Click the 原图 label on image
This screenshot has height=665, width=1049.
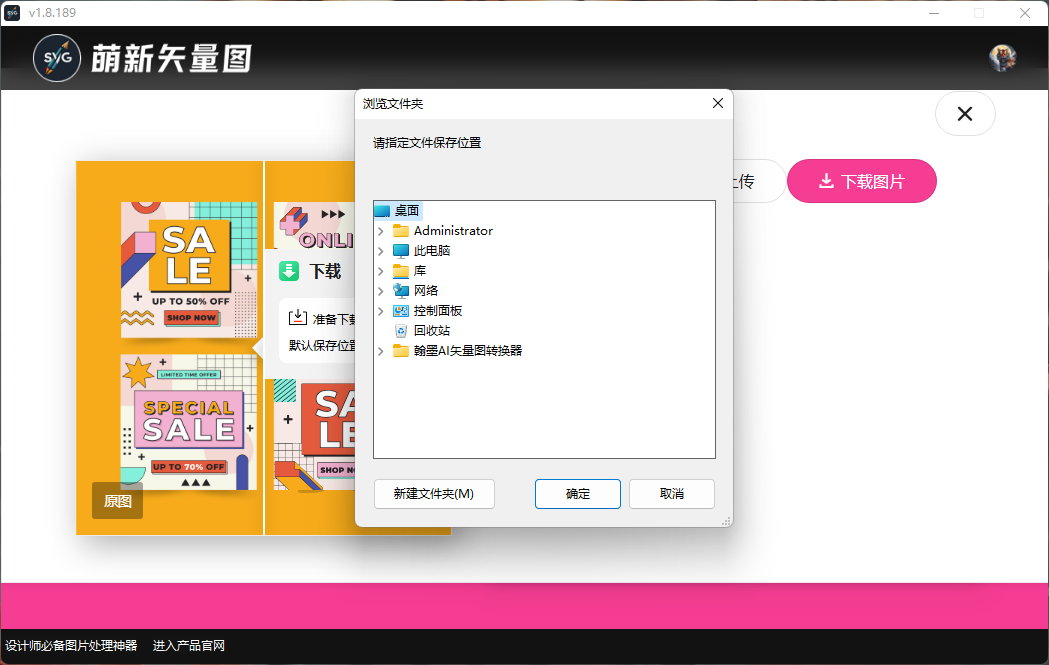[x=117, y=501]
